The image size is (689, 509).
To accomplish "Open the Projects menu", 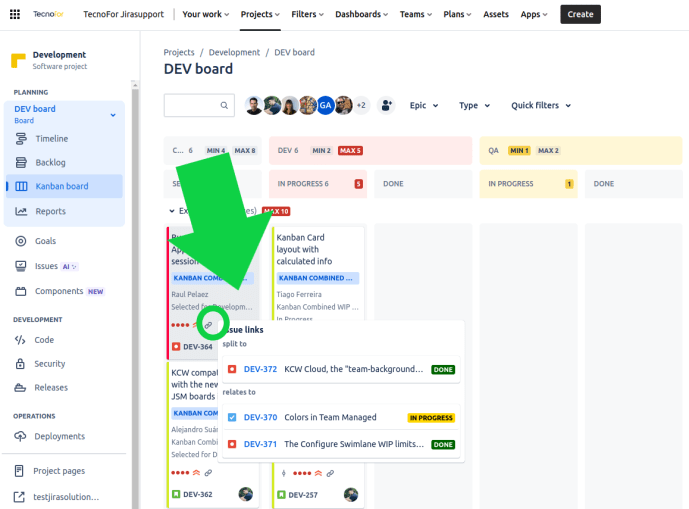I will click(262, 14).
